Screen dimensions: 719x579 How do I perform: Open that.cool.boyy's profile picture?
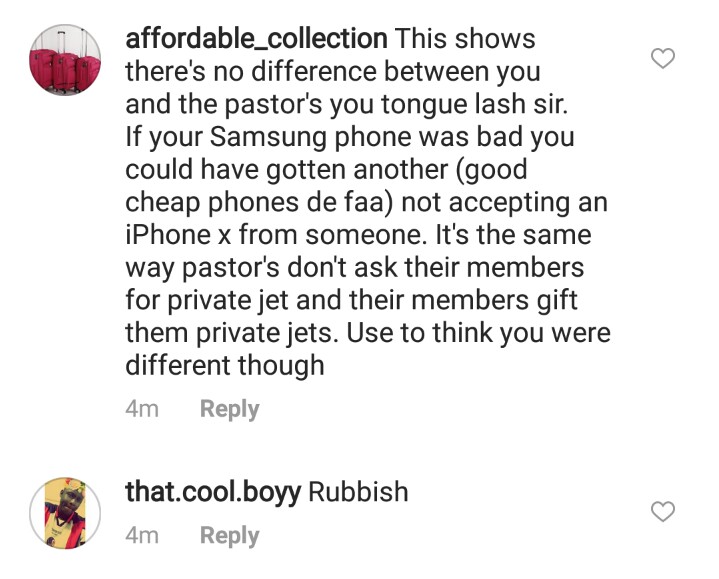65,513
